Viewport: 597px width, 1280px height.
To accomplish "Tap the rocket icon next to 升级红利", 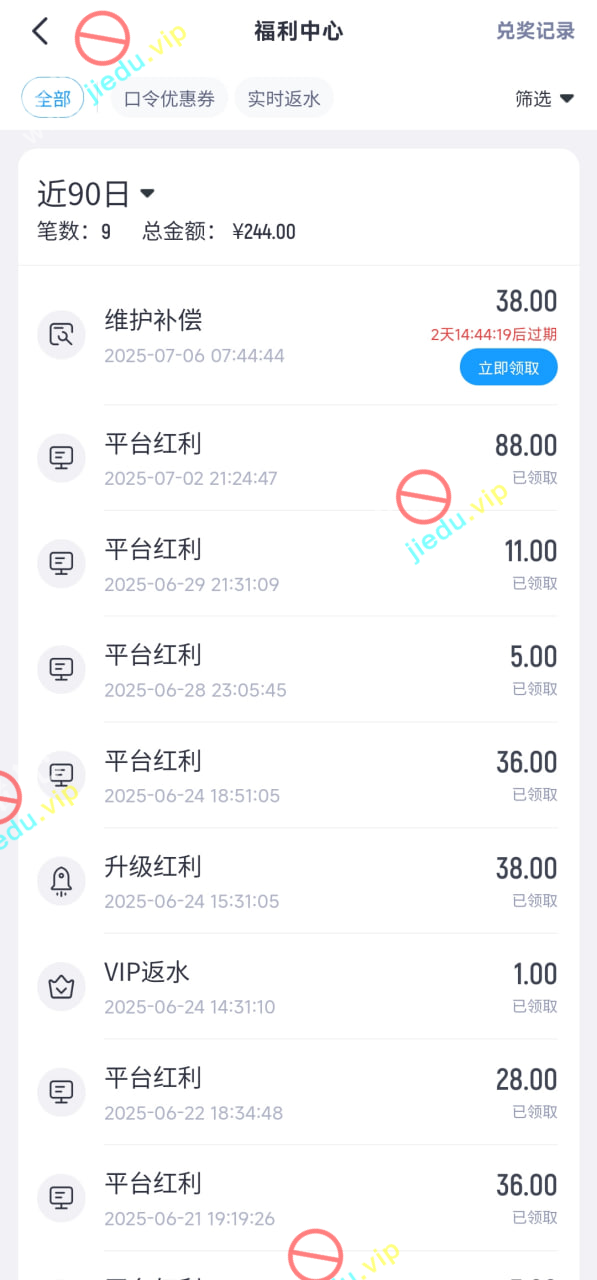I will (62, 881).
